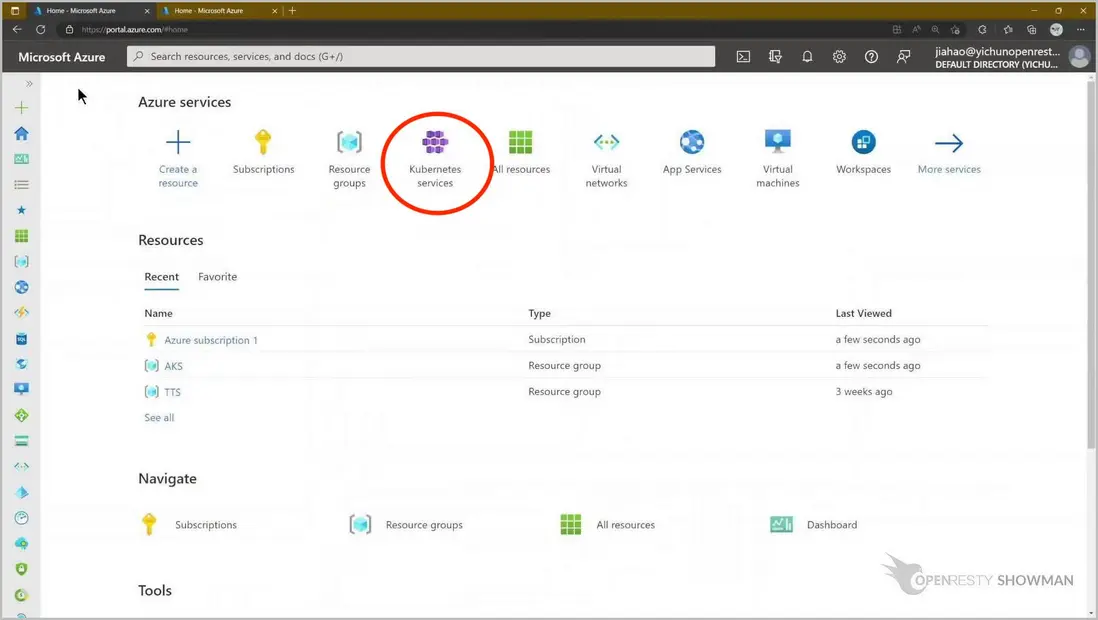Launch Cloud Shell from the top bar

(x=743, y=57)
